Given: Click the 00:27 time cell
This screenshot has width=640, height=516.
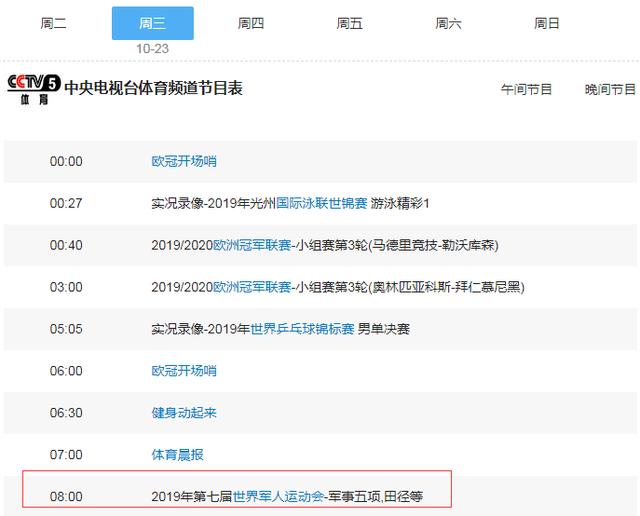Looking at the screenshot, I should pos(66,203).
